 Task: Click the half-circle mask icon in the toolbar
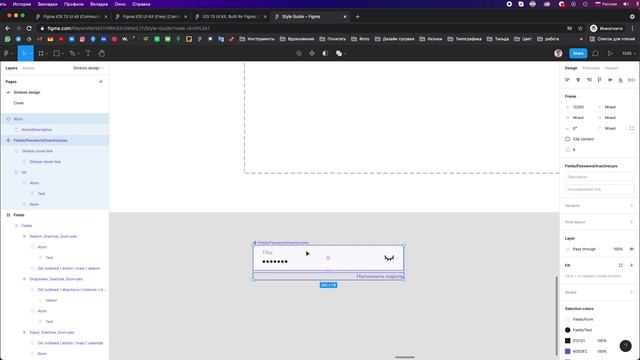point(325,53)
